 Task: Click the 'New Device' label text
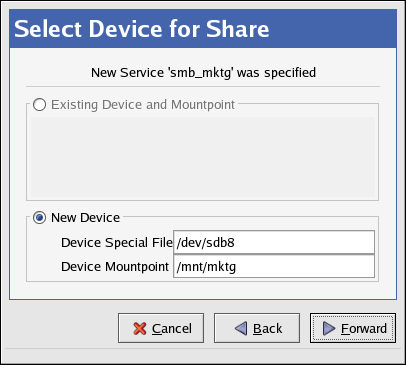85,218
